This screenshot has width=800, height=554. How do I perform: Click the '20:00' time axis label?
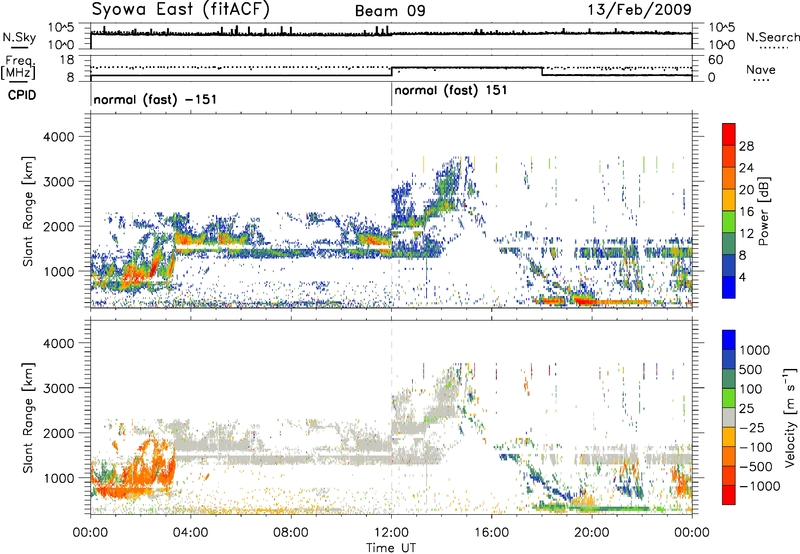592,533
